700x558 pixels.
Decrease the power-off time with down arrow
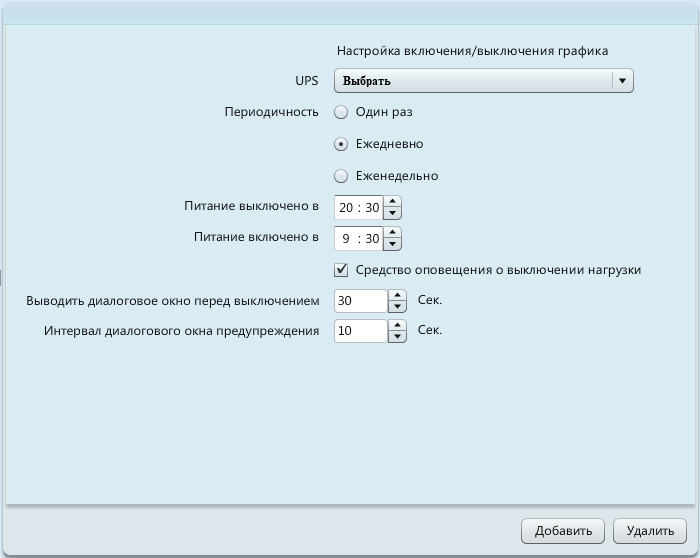coord(393,213)
